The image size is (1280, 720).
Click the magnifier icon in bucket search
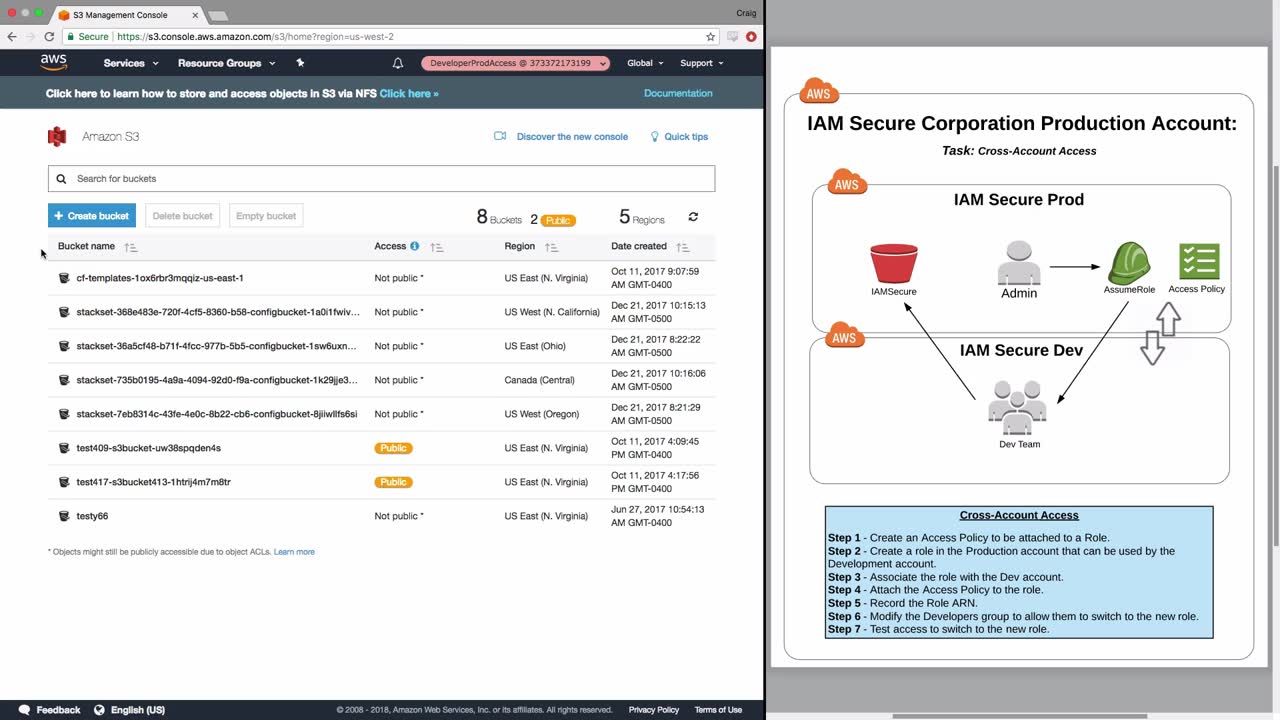61,179
